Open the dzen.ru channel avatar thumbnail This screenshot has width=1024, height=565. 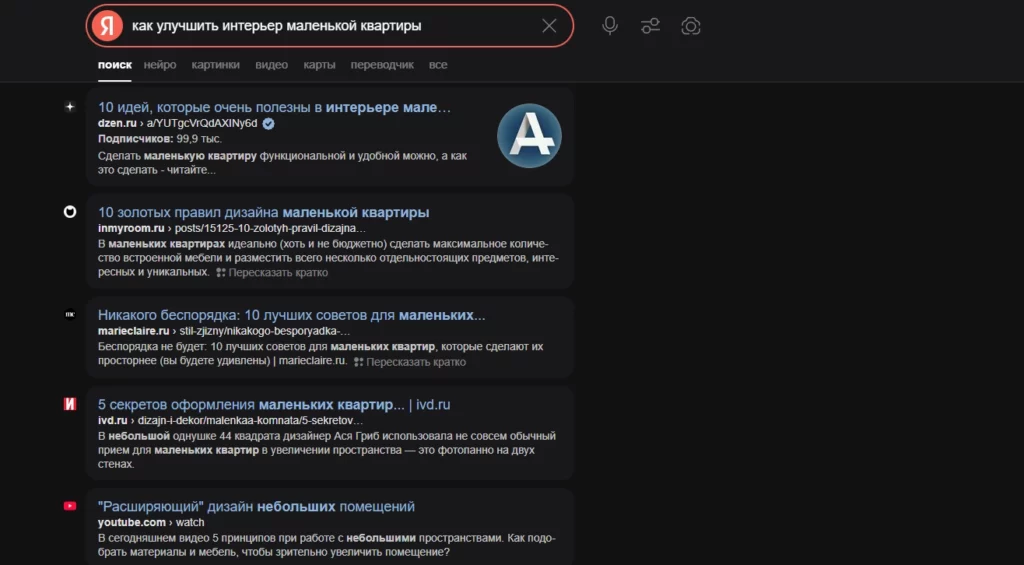pos(529,136)
